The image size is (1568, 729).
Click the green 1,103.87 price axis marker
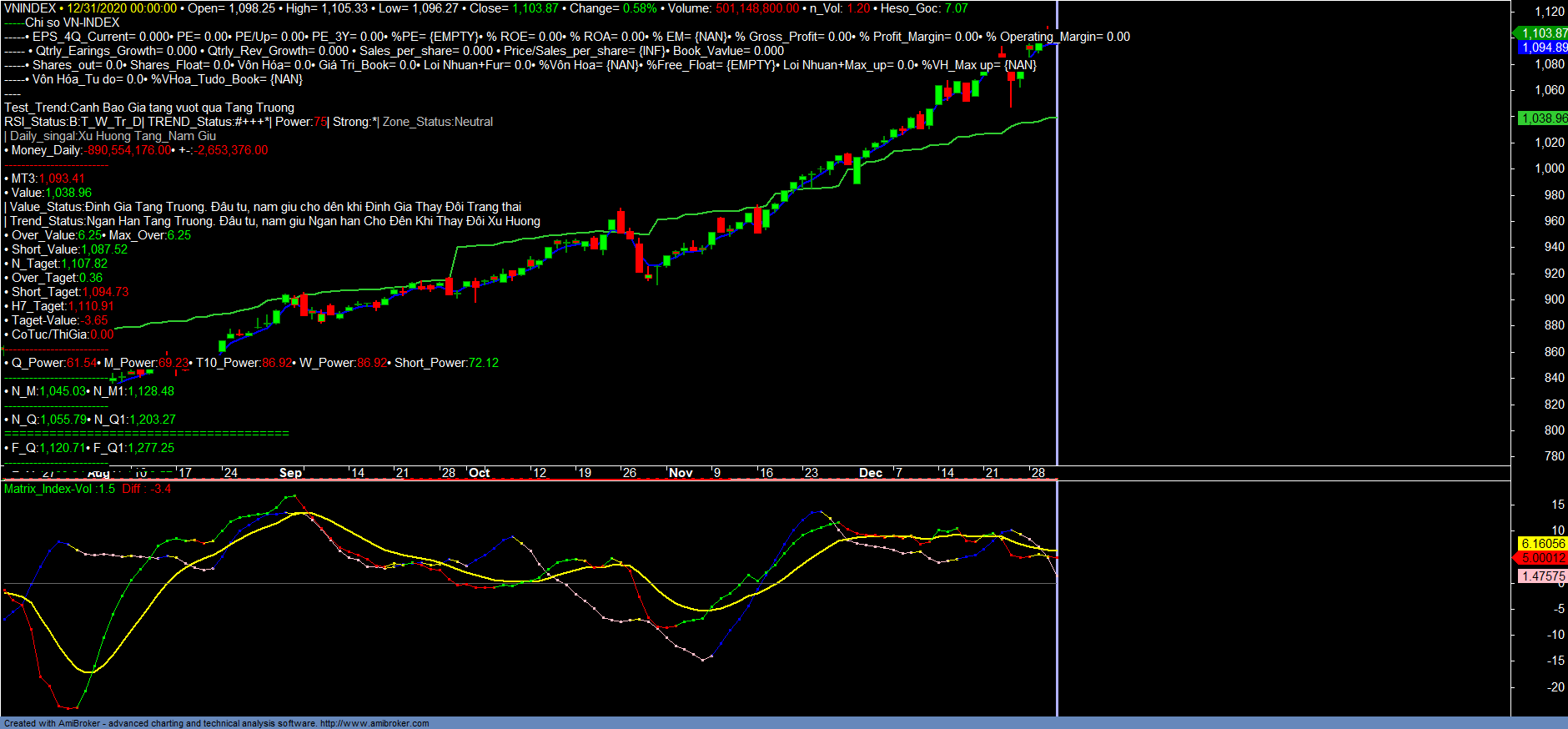point(1542,33)
